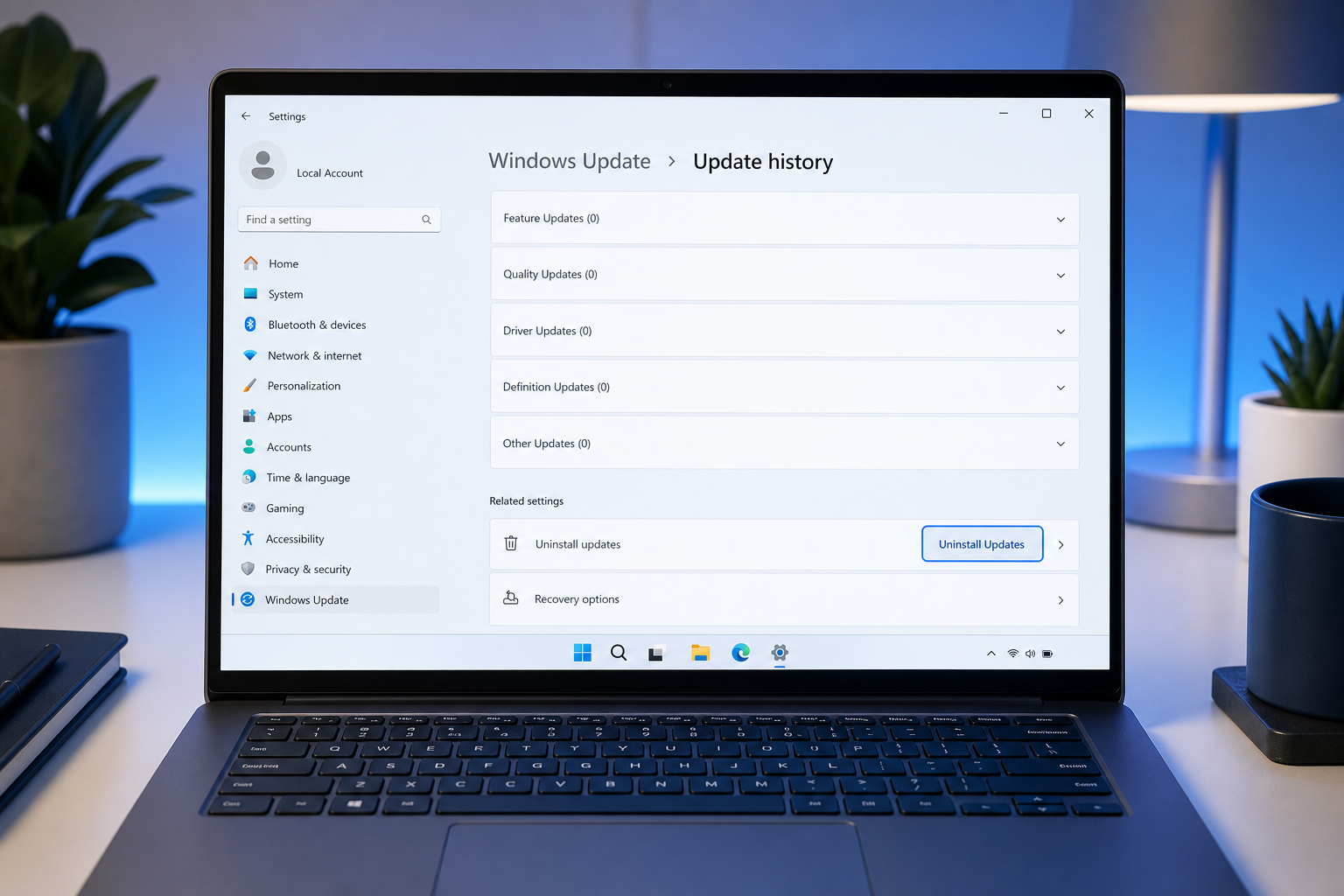
Task: Launch Microsoft Edge from taskbar
Action: coord(741,653)
